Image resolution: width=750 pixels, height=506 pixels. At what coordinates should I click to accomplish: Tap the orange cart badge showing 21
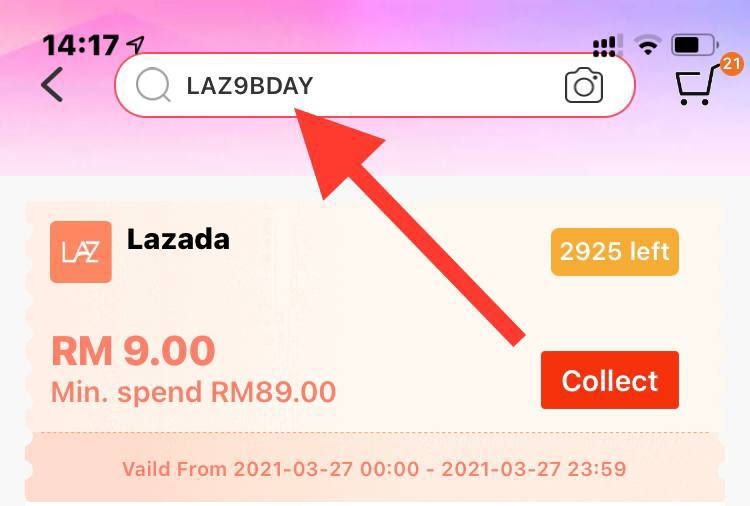[731, 64]
